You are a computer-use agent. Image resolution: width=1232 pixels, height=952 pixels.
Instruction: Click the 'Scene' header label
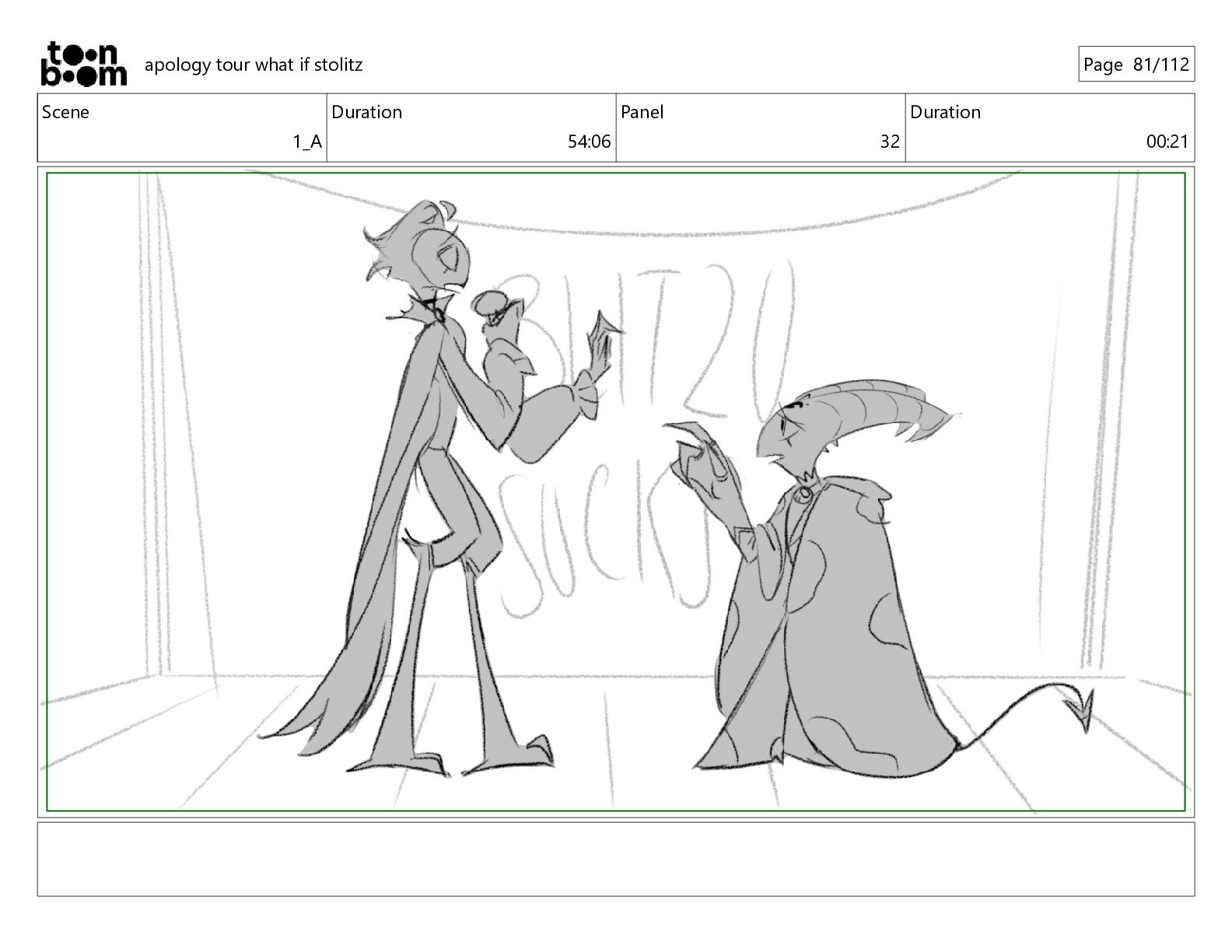65,112
